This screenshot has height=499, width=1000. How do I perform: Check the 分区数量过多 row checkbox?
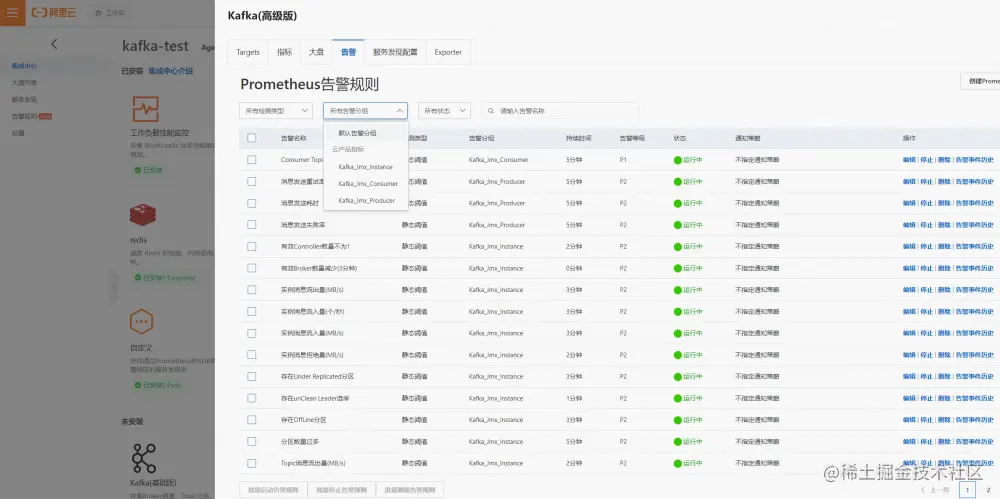pyautogui.click(x=251, y=442)
